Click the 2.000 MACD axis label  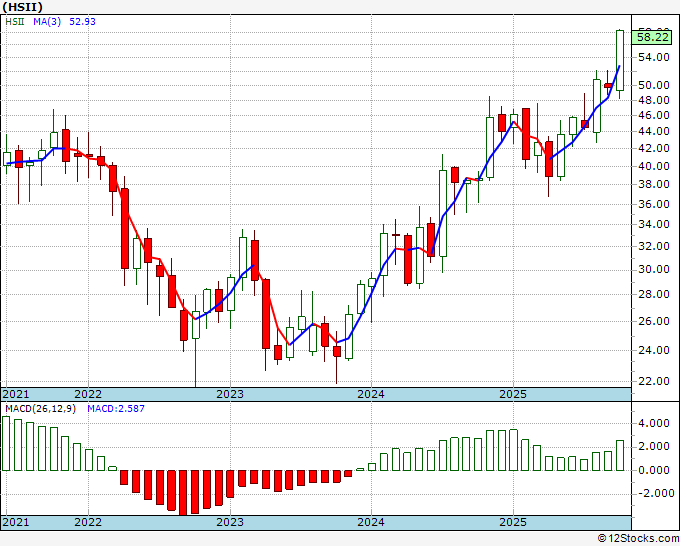click(653, 446)
